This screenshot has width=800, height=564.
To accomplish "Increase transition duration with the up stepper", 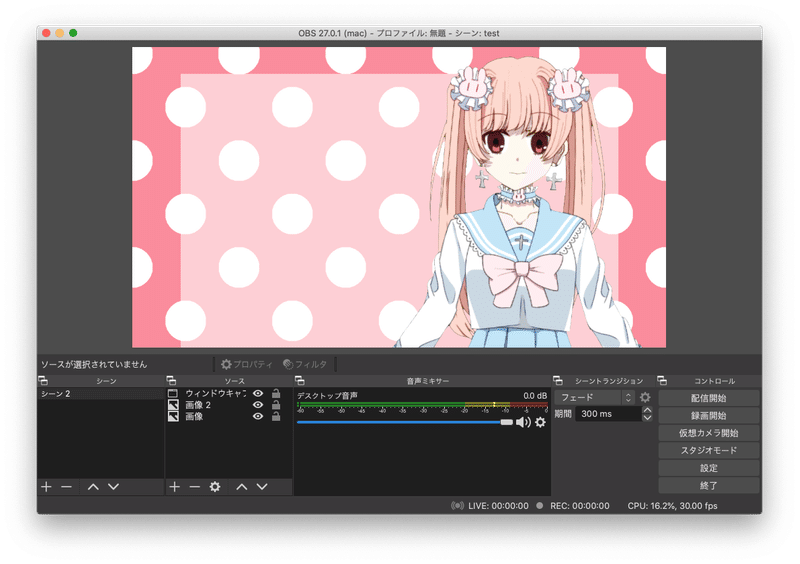I will tap(647, 410).
